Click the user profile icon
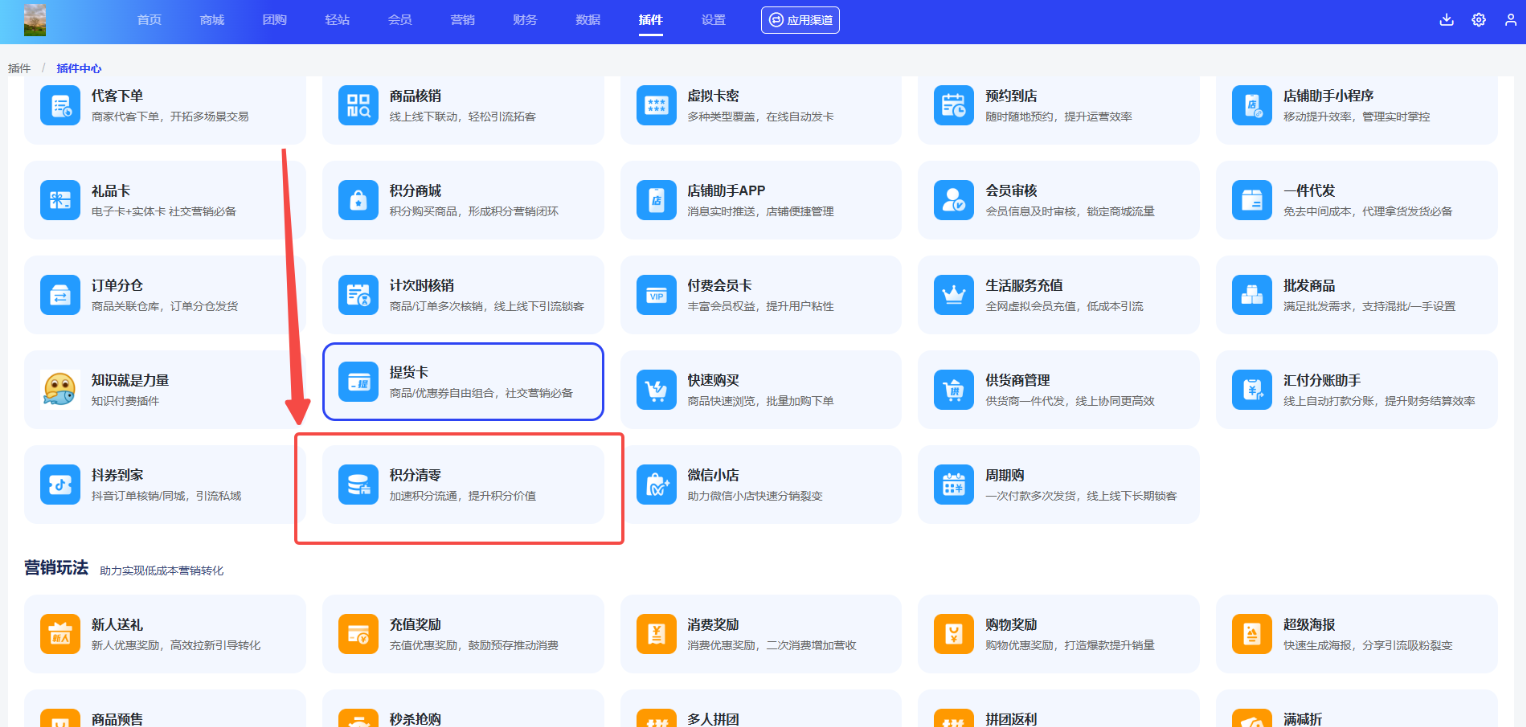 (1510, 20)
